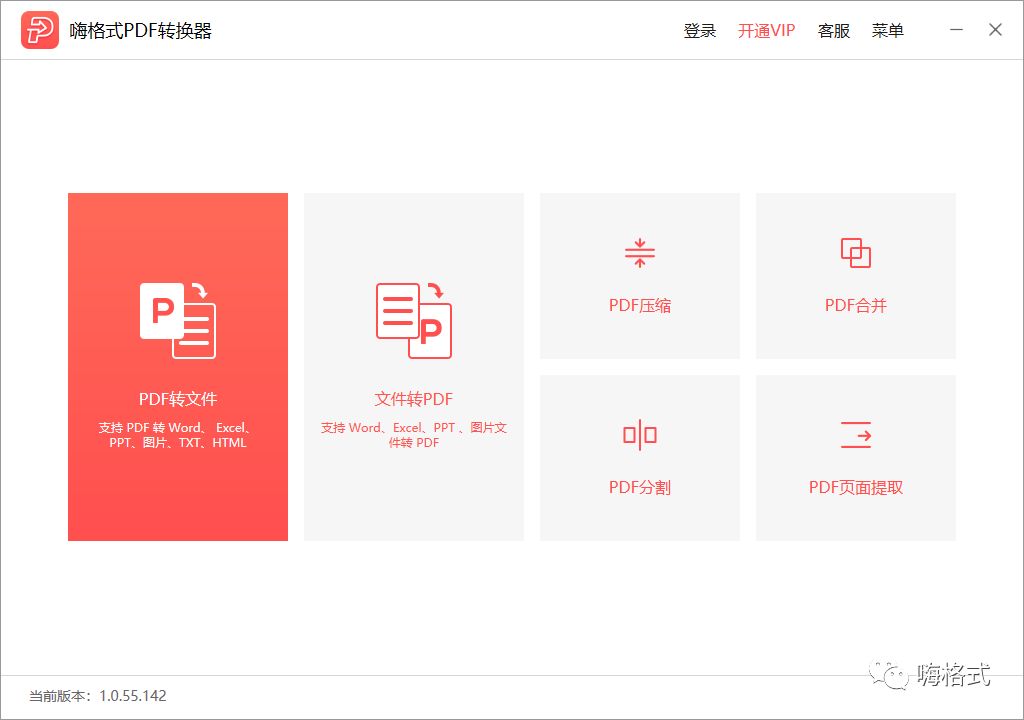Click the PDF压缩 label text

click(x=639, y=305)
